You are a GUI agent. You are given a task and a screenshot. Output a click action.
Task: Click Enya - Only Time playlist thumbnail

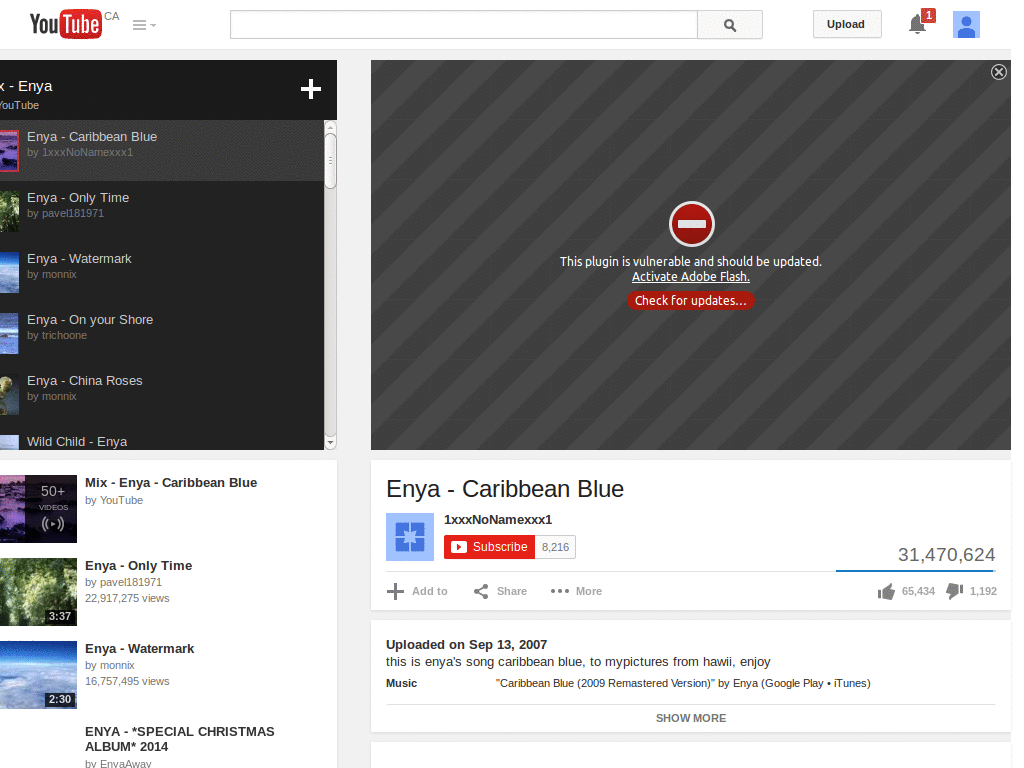(9, 212)
